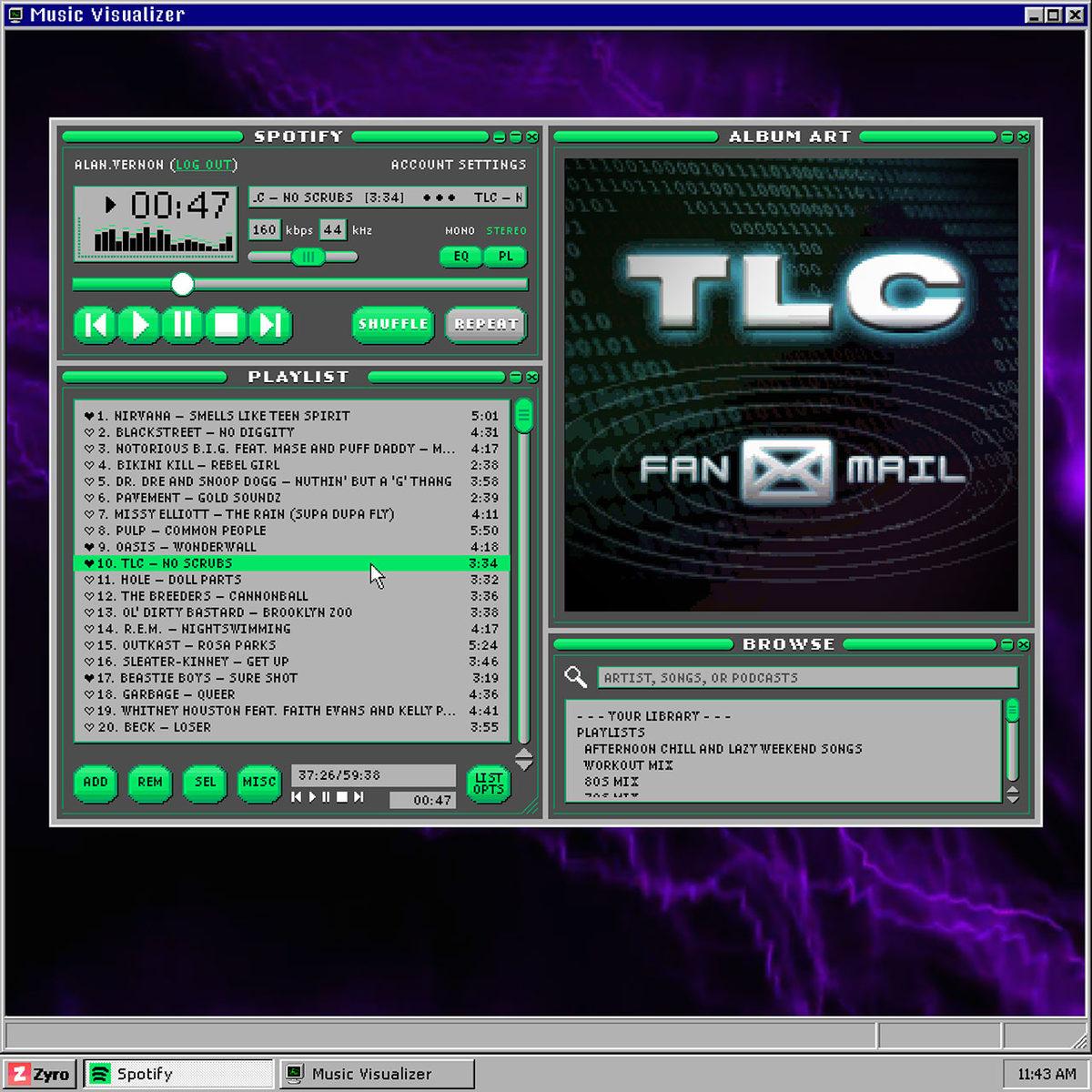This screenshot has height=1092, width=1092.
Task: Toggle the EQ equalizer panel
Action: [x=460, y=257]
